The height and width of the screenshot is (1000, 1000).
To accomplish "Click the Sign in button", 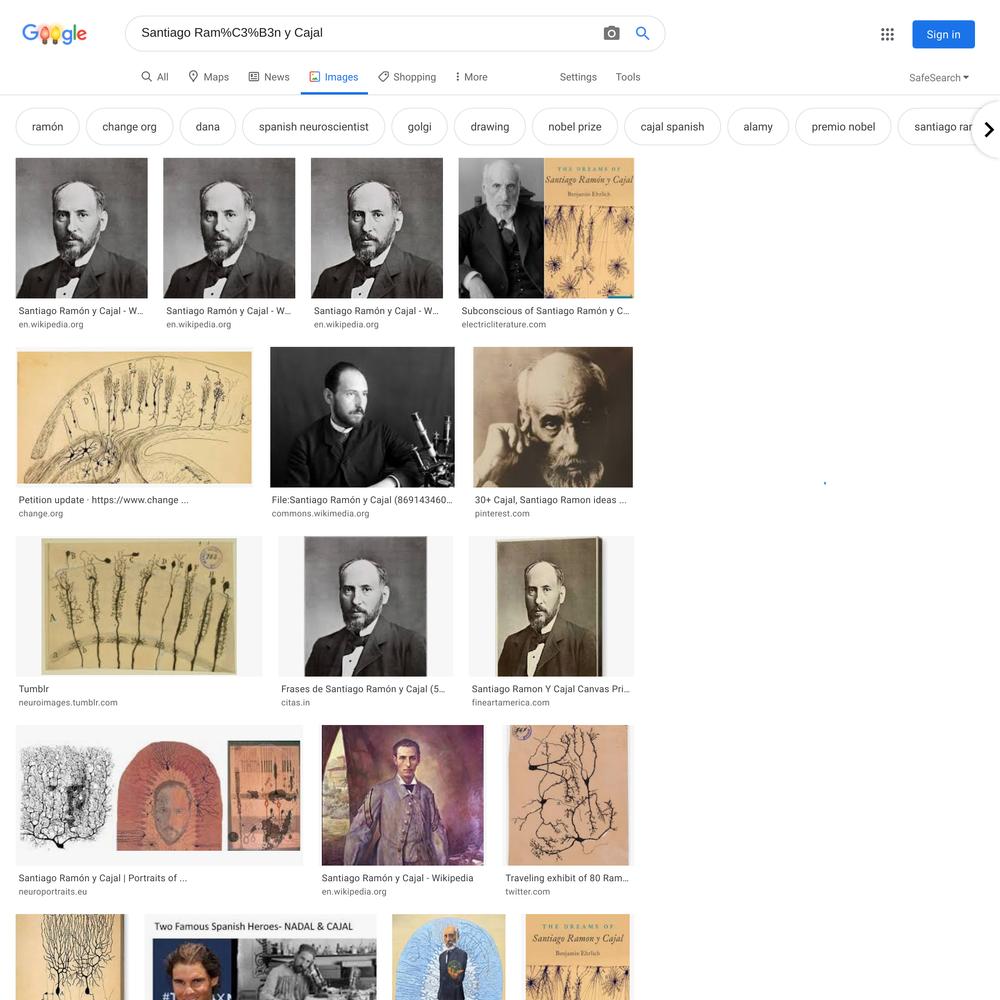I will point(943,34).
